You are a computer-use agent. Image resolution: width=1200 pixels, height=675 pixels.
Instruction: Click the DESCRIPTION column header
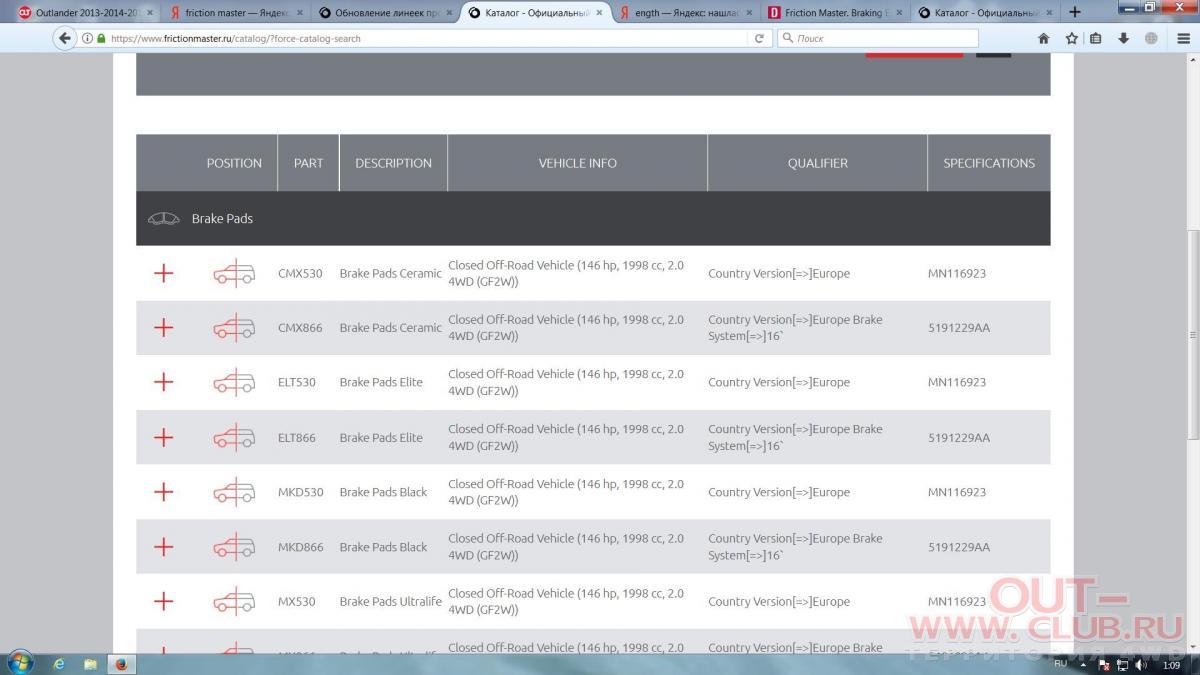(x=393, y=163)
